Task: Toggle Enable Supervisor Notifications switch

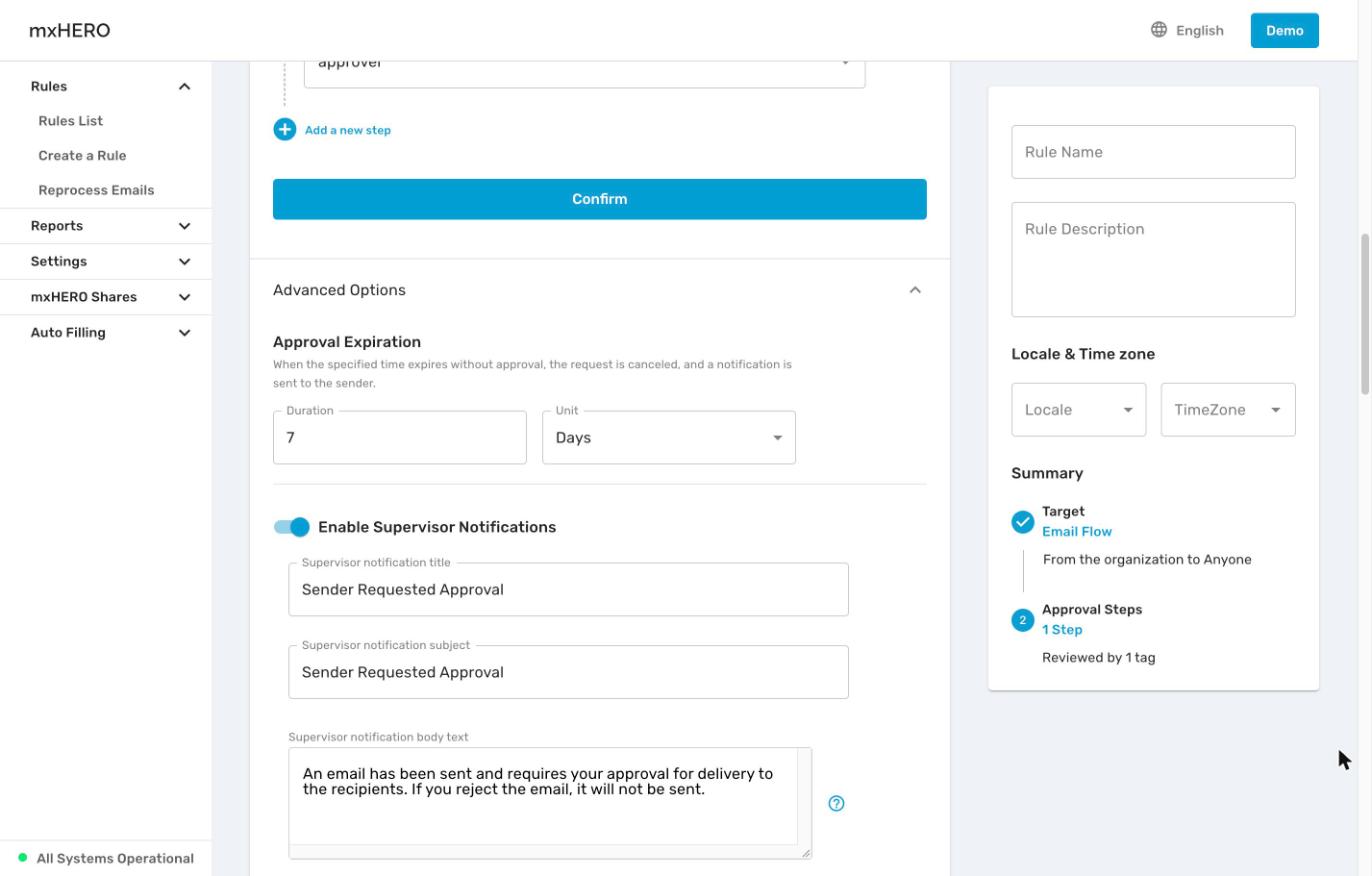Action: pyautogui.click(x=292, y=527)
